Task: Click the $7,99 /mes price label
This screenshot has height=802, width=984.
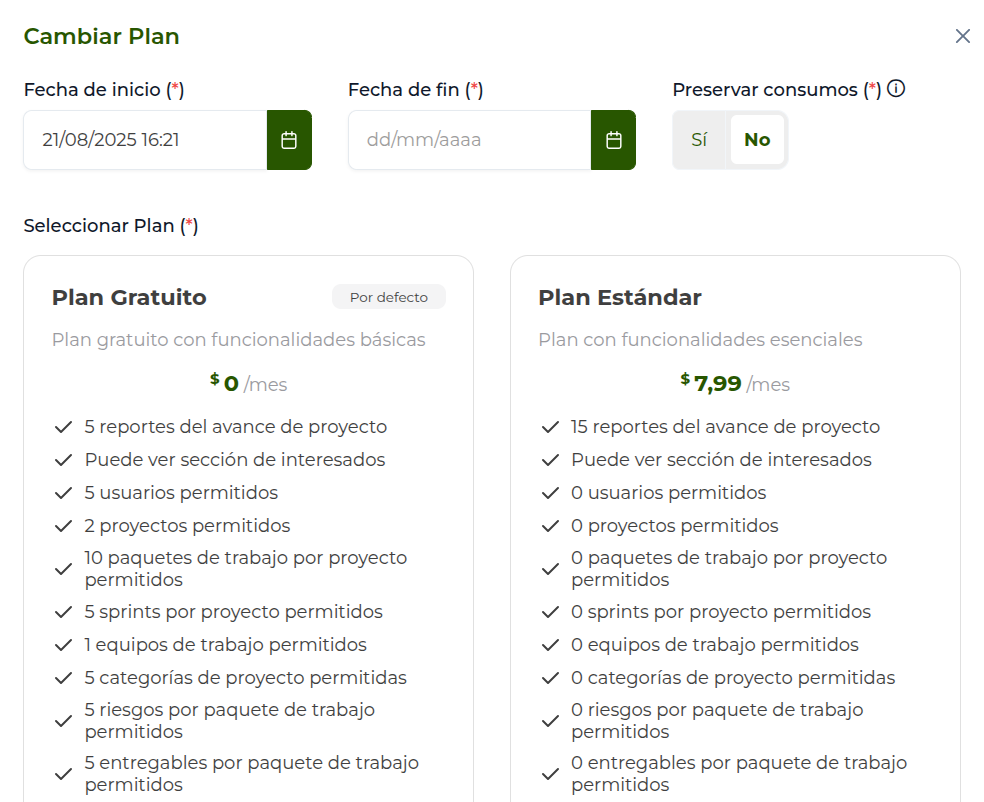Action: coord(734,383)
